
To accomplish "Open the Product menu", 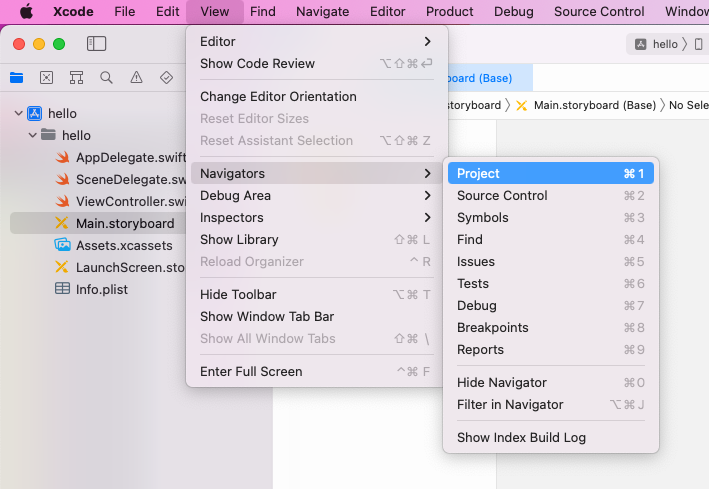I will click(449, 11).
